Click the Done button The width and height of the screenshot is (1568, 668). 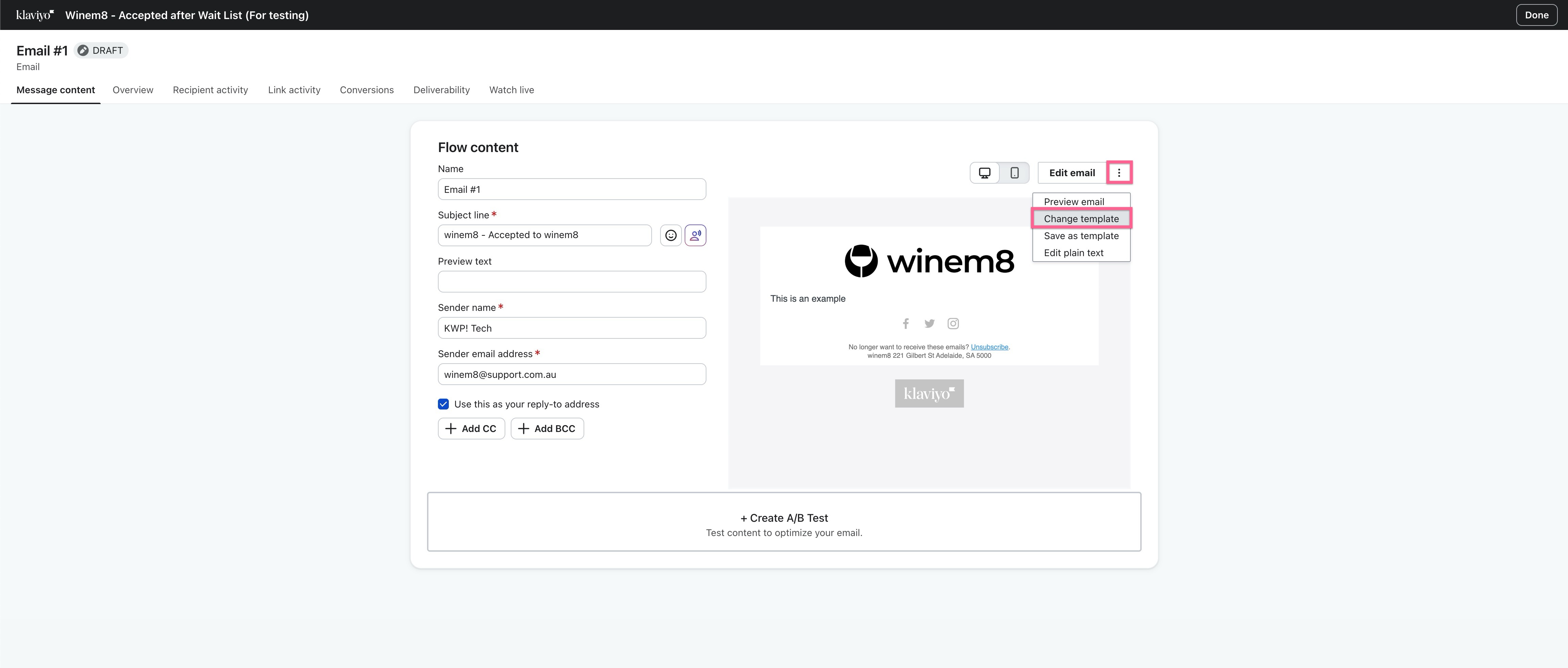coord(1536,15)
